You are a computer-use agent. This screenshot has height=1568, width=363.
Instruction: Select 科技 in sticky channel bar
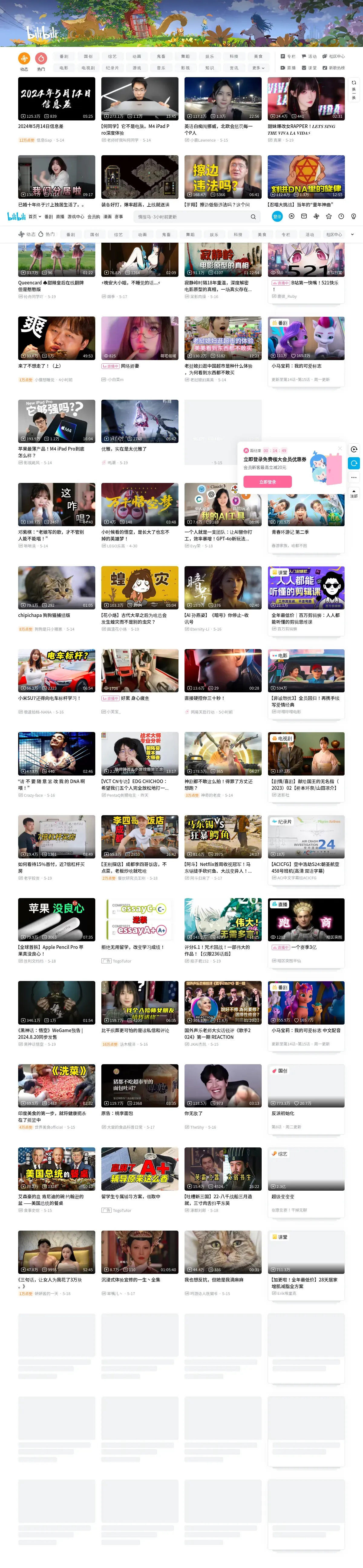pyautogui.click(x=238, y=234)
